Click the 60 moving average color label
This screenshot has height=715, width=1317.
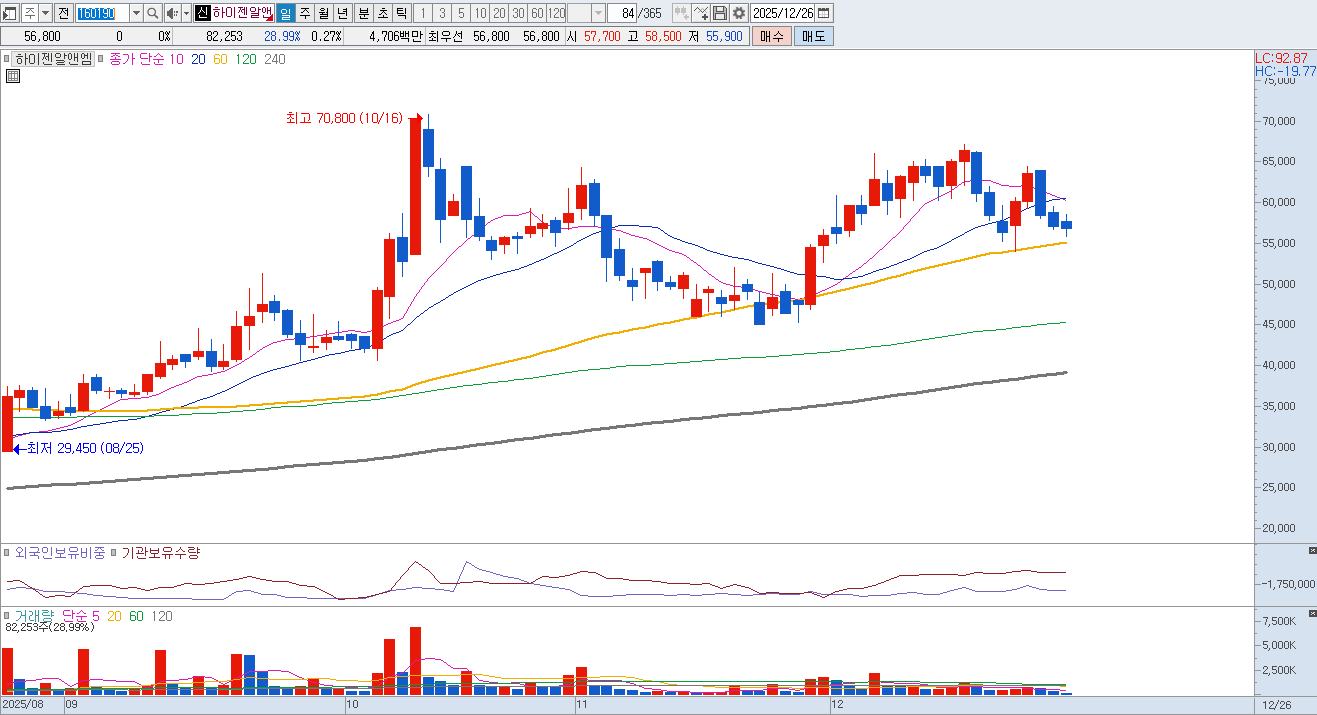[220, 59]
